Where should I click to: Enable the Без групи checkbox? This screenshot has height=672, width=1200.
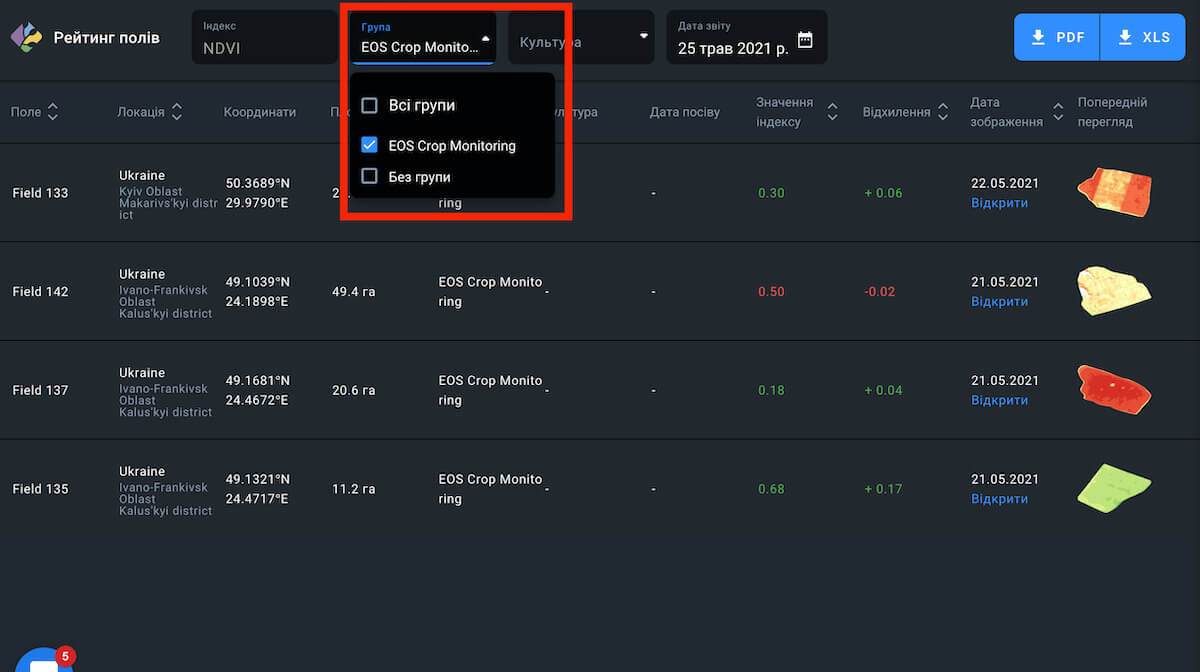coord(369,176)
